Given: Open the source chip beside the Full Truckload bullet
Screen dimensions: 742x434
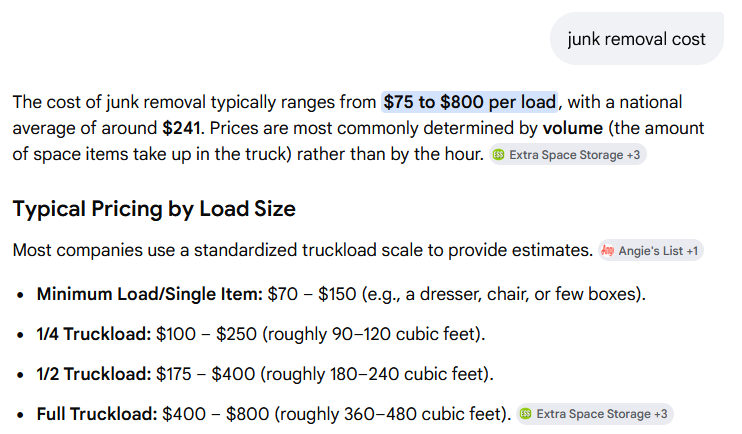Looking at the screenshot, I should [595, 413].
